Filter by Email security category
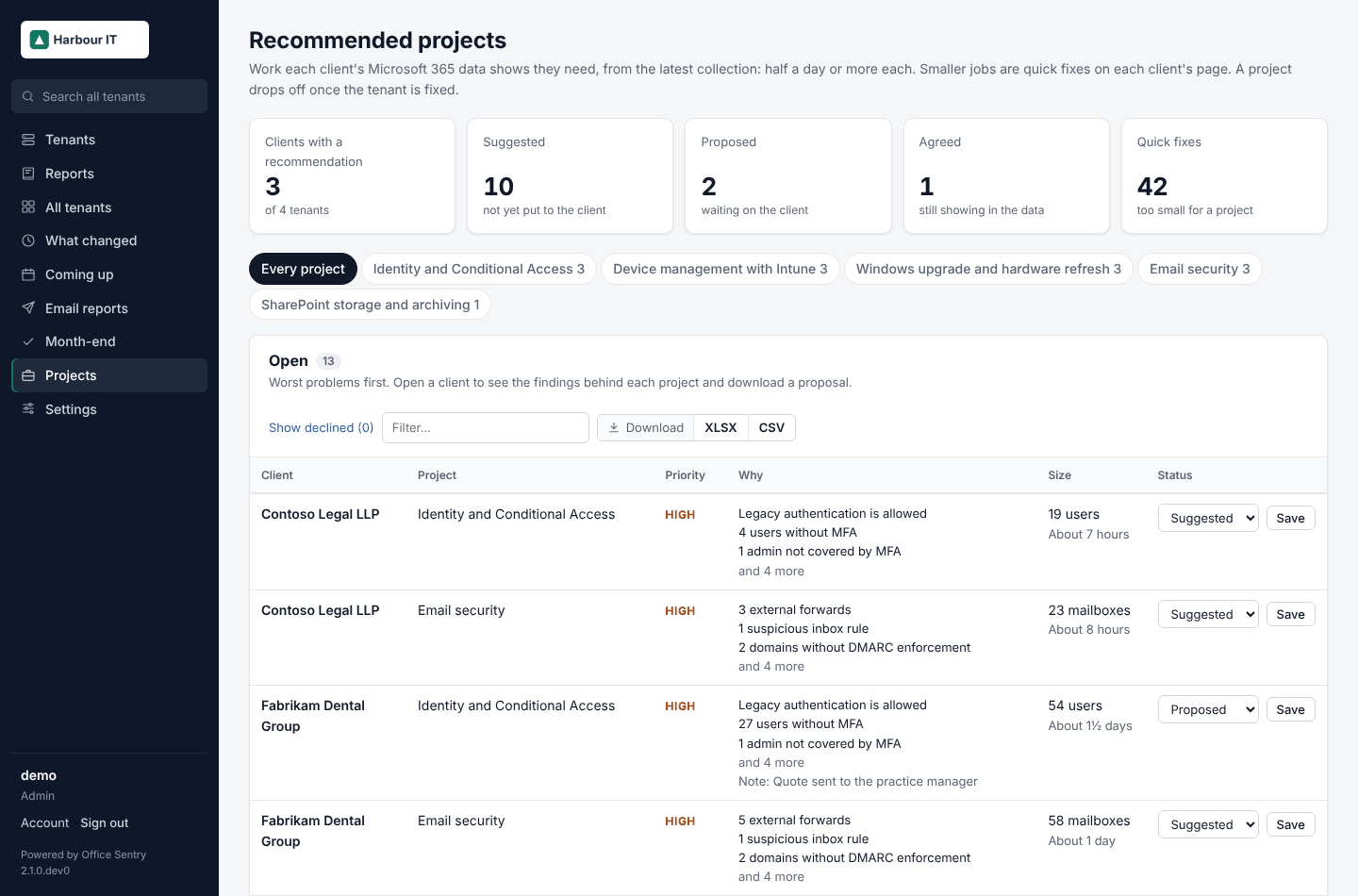 1200,269
